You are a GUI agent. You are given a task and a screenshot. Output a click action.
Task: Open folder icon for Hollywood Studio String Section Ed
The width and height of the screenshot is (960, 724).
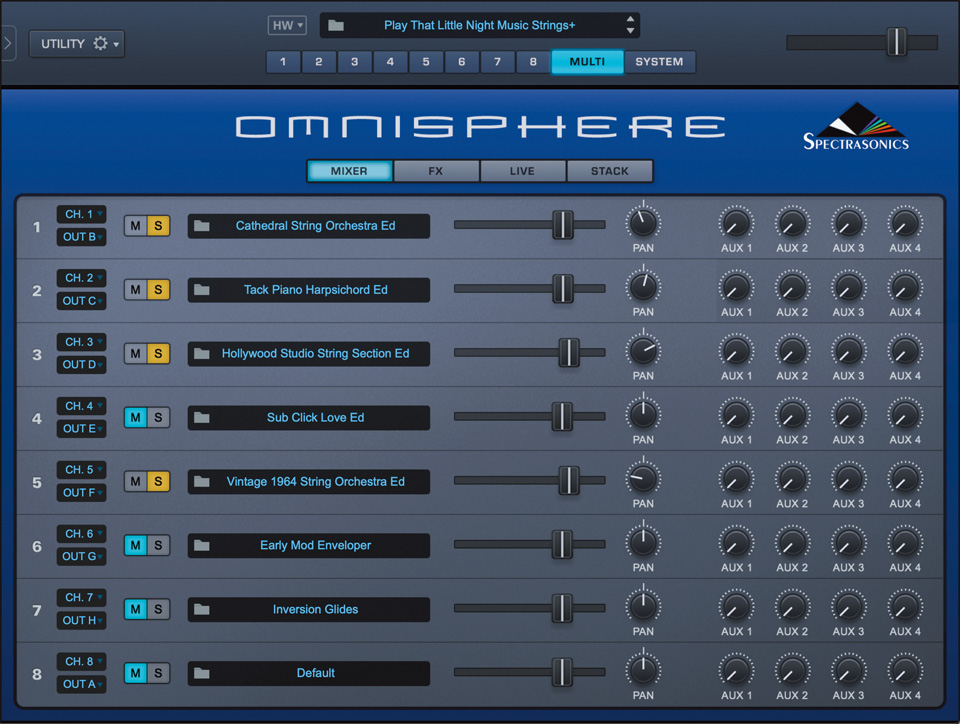click(x=201, y=354)
